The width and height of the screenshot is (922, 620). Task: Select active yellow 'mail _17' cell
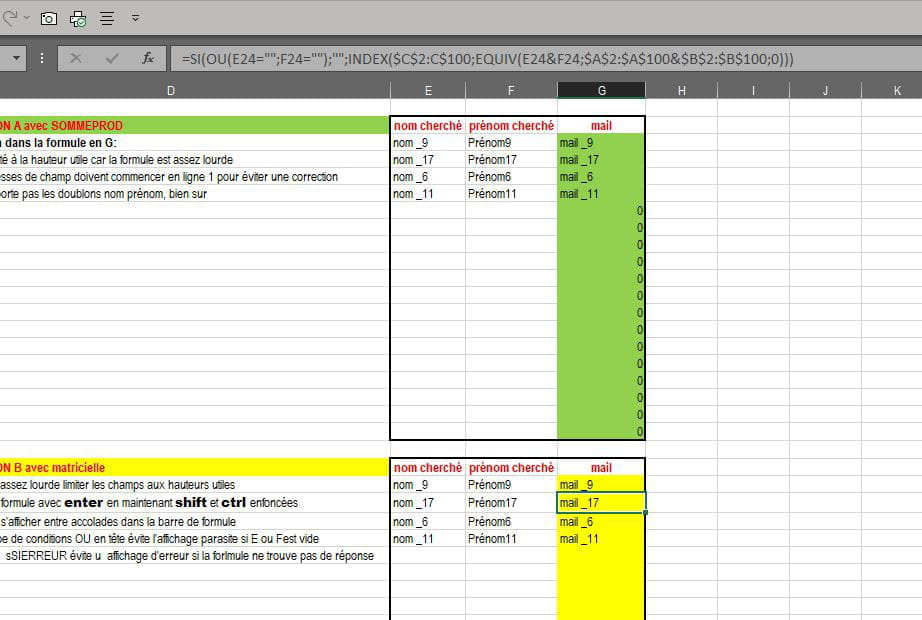(601, 503)
